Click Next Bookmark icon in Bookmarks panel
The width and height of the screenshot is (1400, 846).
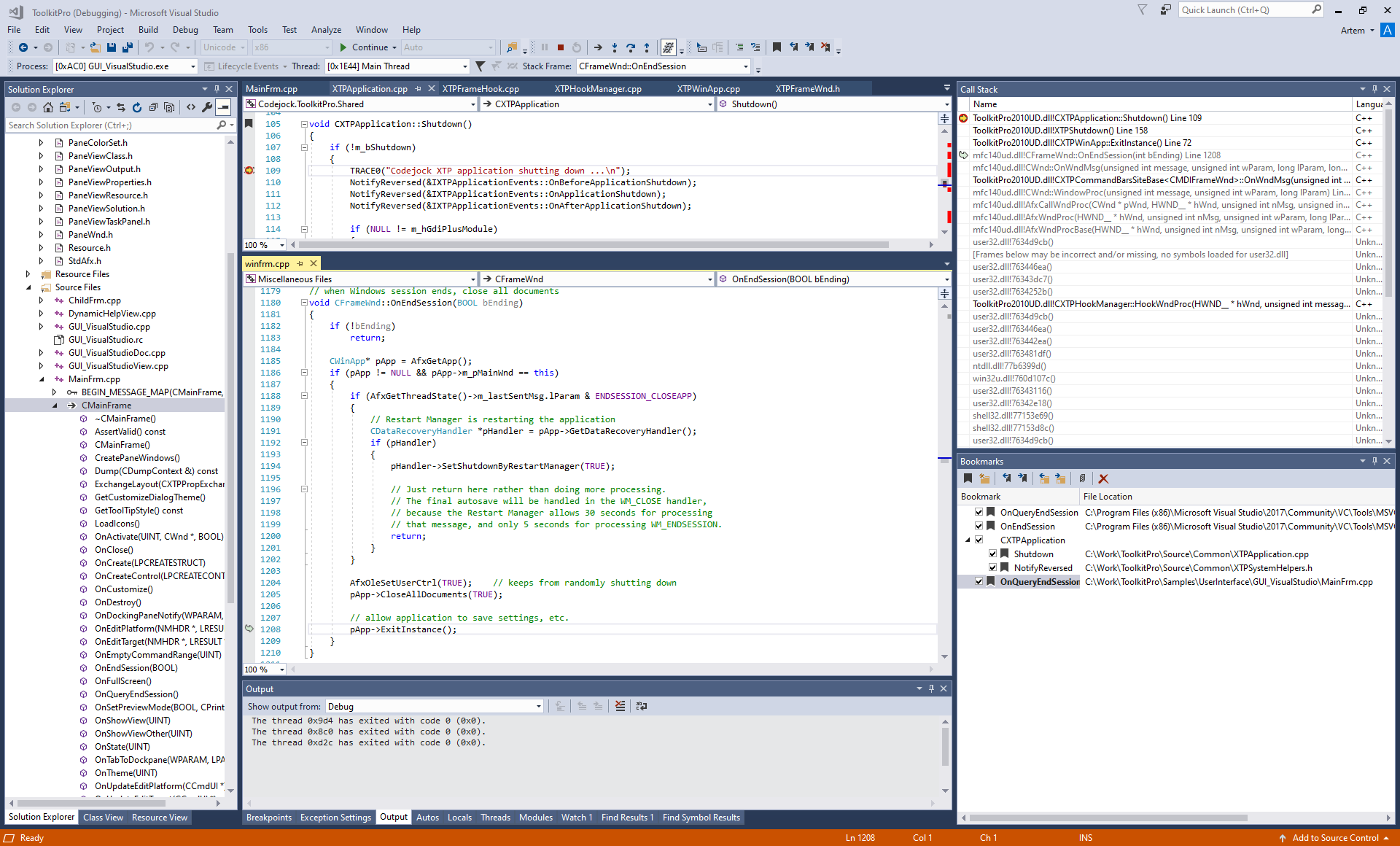click(x=1023, y=478)
